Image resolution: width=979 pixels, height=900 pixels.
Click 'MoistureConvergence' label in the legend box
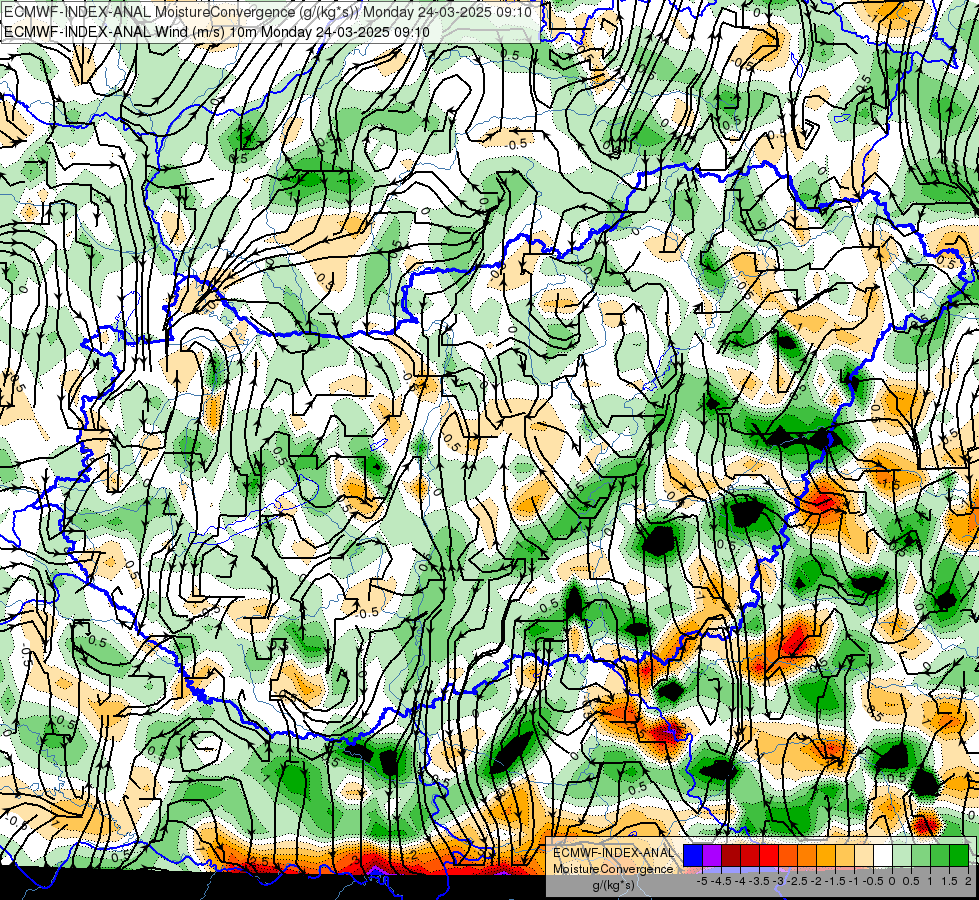(613, 869)
